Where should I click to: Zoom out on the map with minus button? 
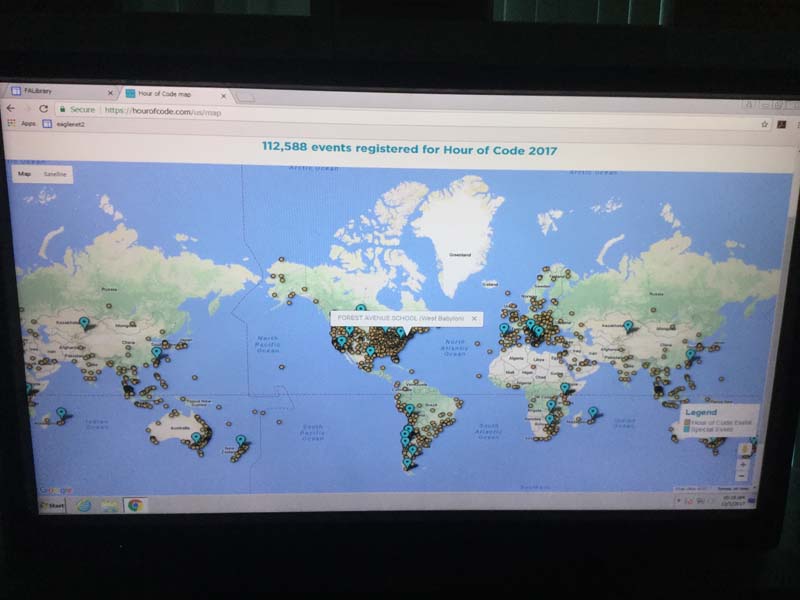click(743, 477)
